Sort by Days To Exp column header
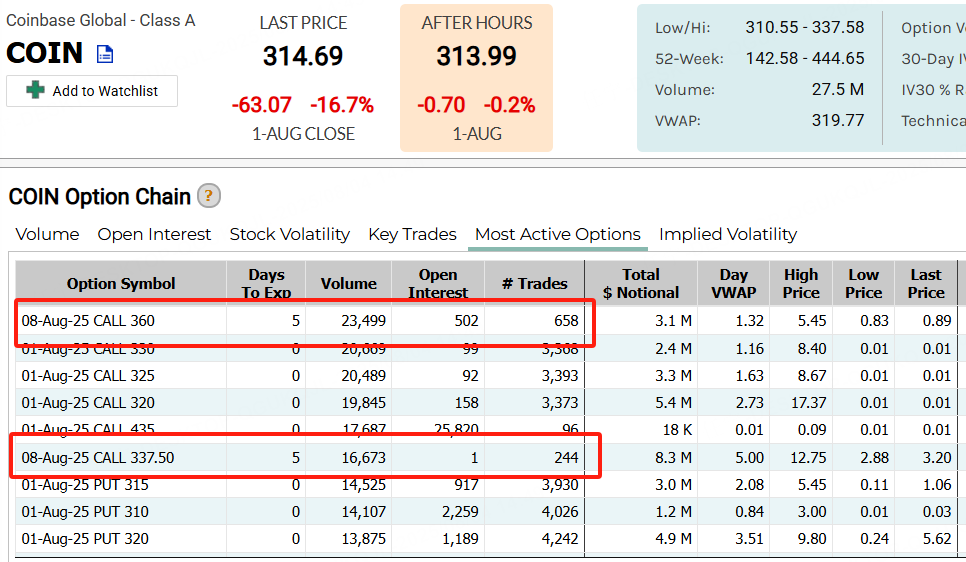Viewport: 966px width, 562px height. click(266, 283)
